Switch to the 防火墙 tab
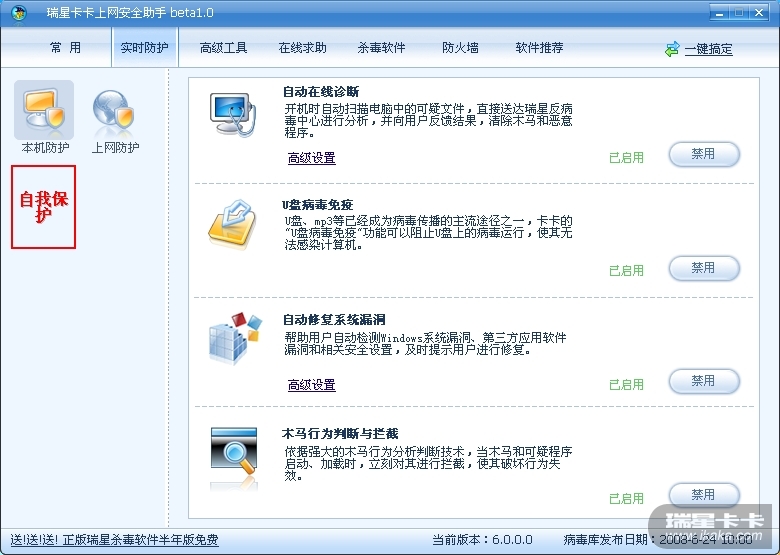 [x=460, y=48]
